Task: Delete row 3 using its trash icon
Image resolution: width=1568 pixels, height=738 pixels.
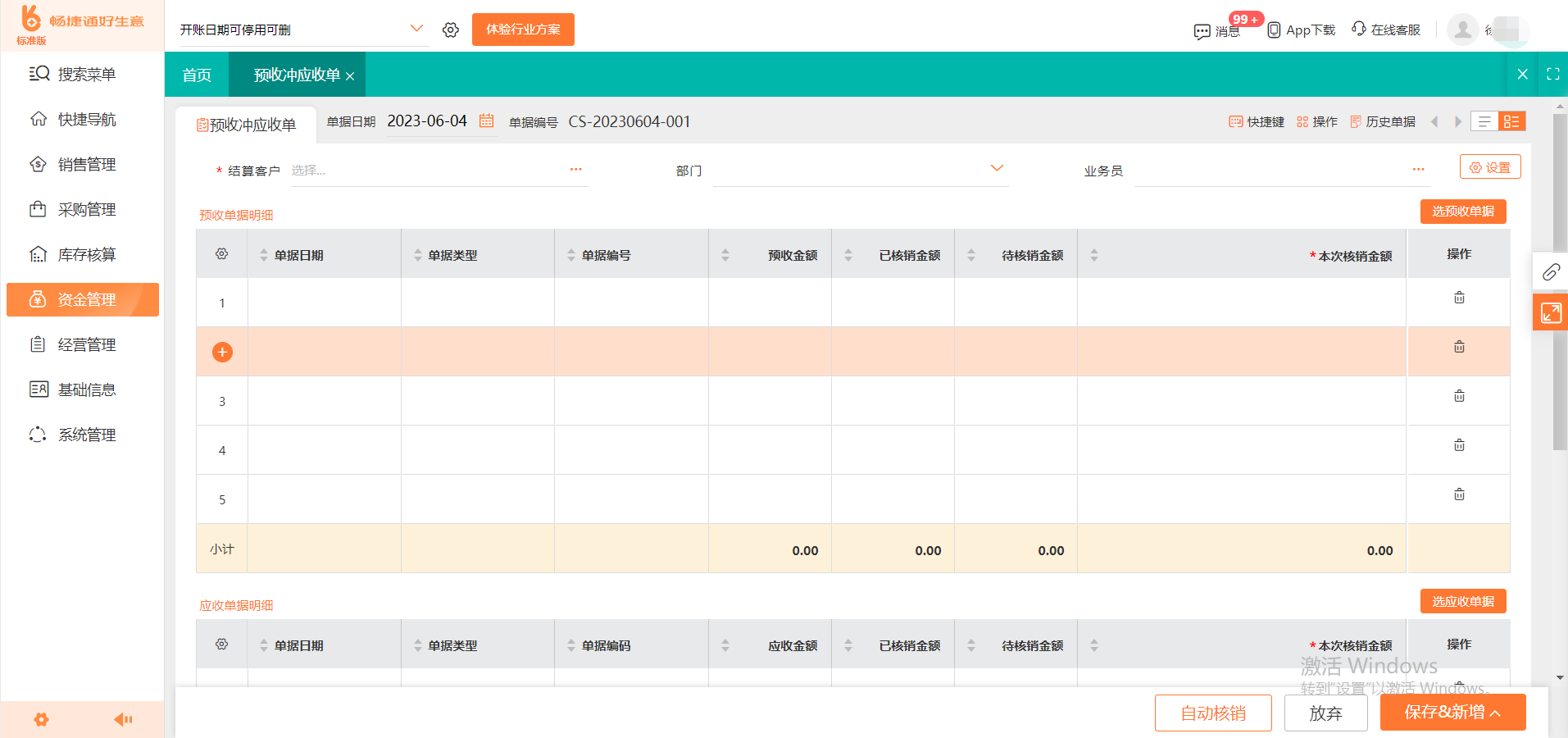Action: pos(1458,395)
